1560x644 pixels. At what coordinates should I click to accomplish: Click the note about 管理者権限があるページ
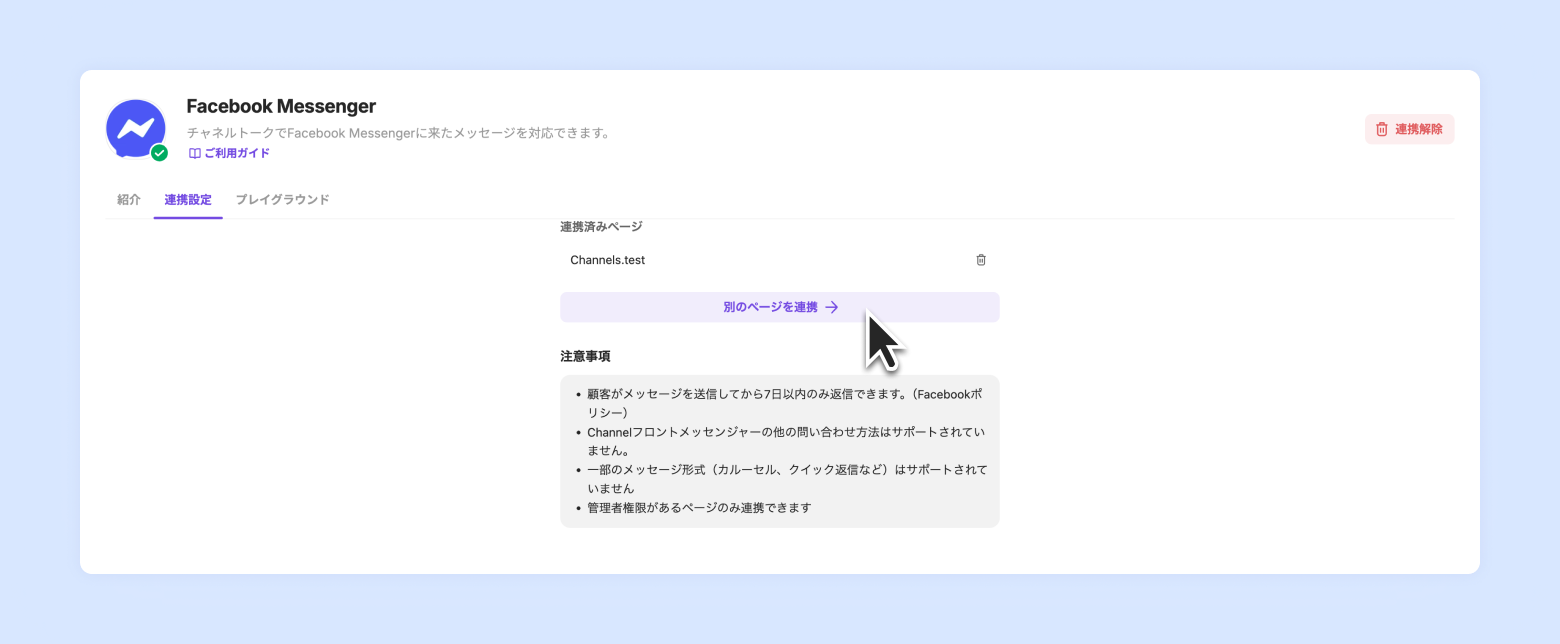click(698, 508)
